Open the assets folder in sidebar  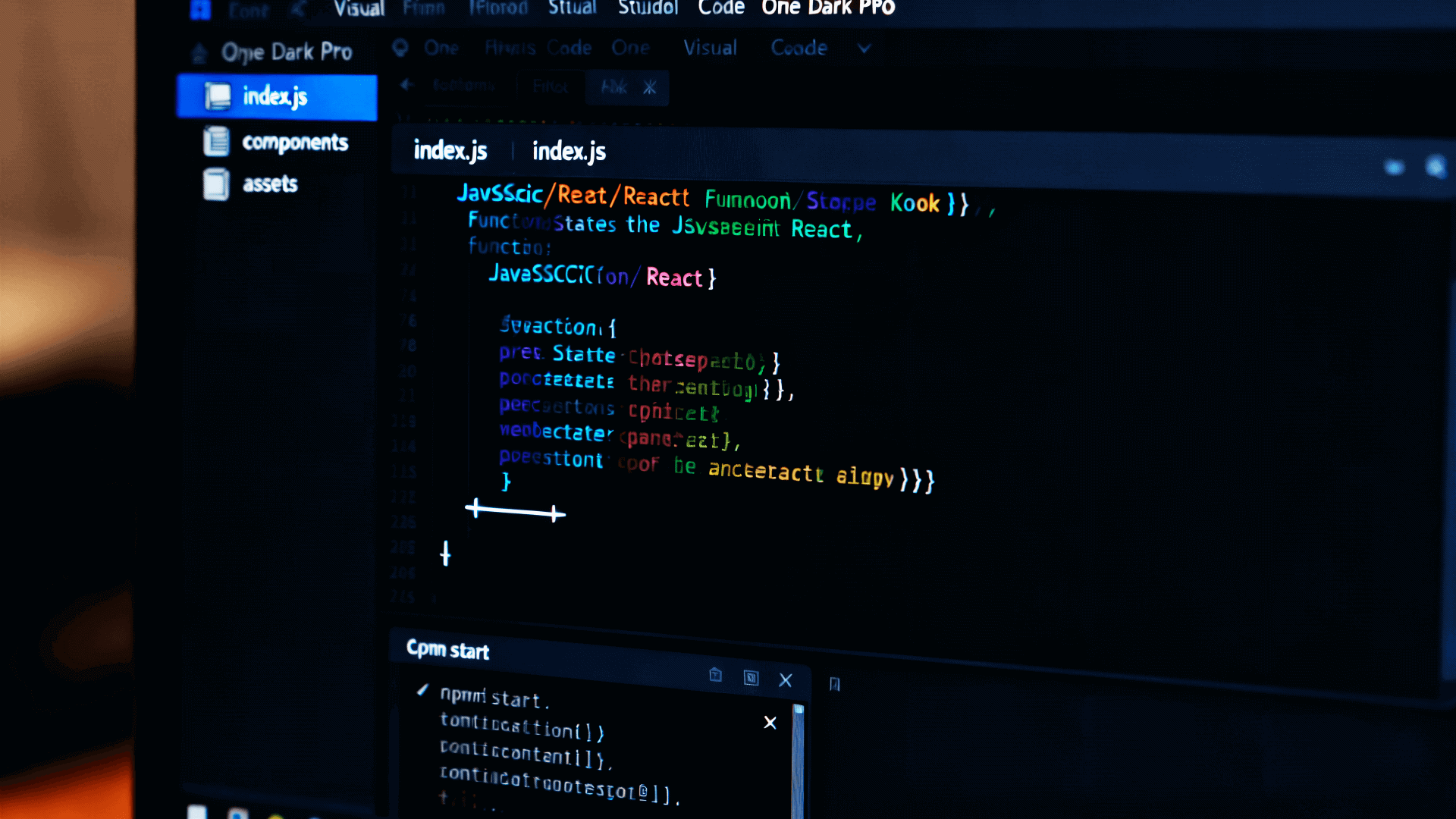(x=270, y=184)
